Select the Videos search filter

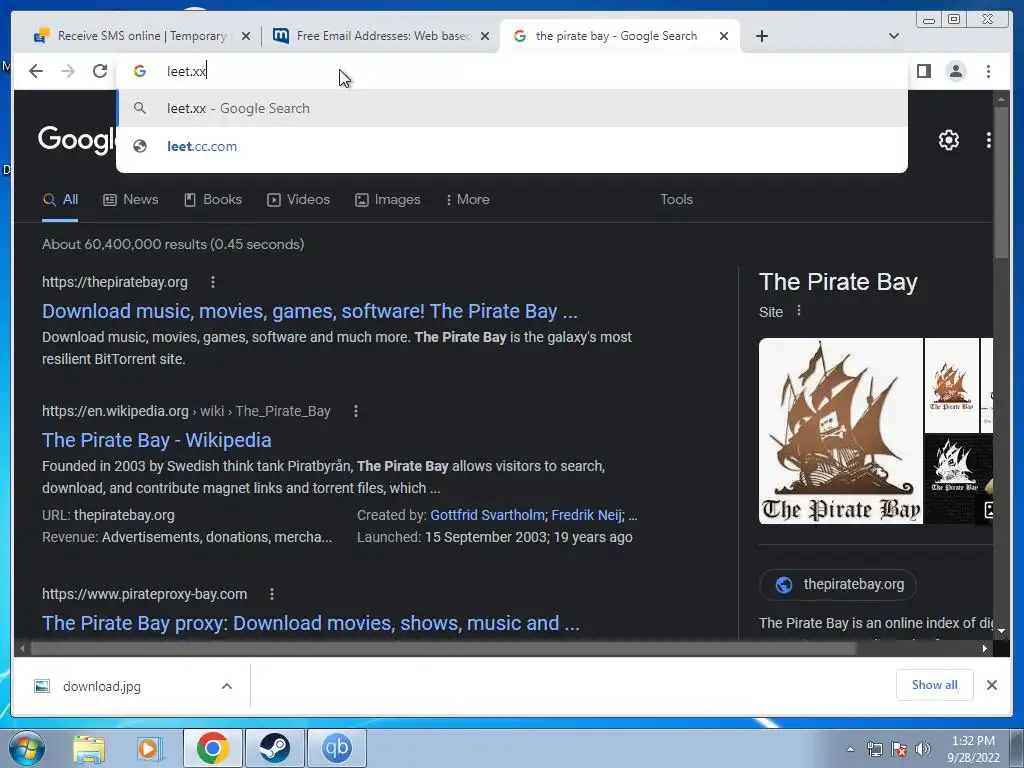[298, 200]
